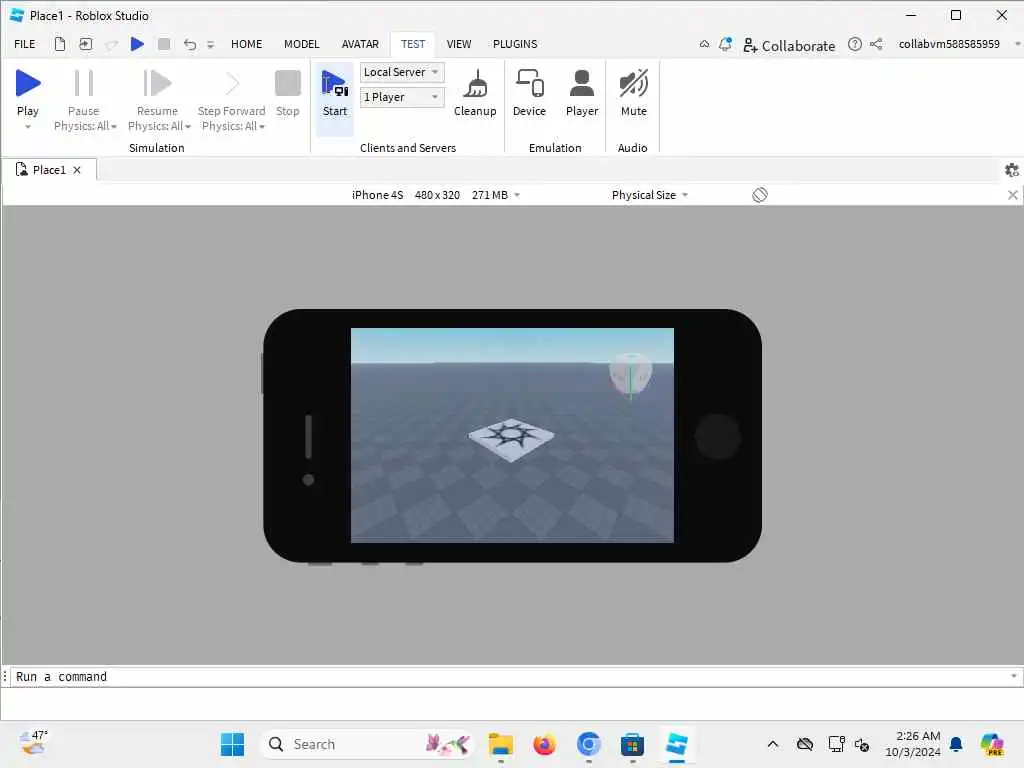The image size is (1024, 768).
Task: Open File Explorer from the taskbar
Action: [x=501, y=744]
